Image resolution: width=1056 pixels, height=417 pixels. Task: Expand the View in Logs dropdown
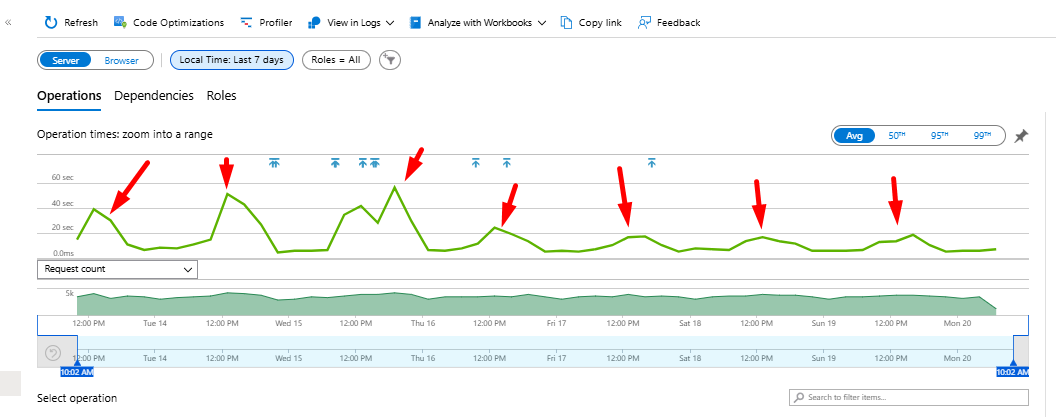(x=351, y=22)
